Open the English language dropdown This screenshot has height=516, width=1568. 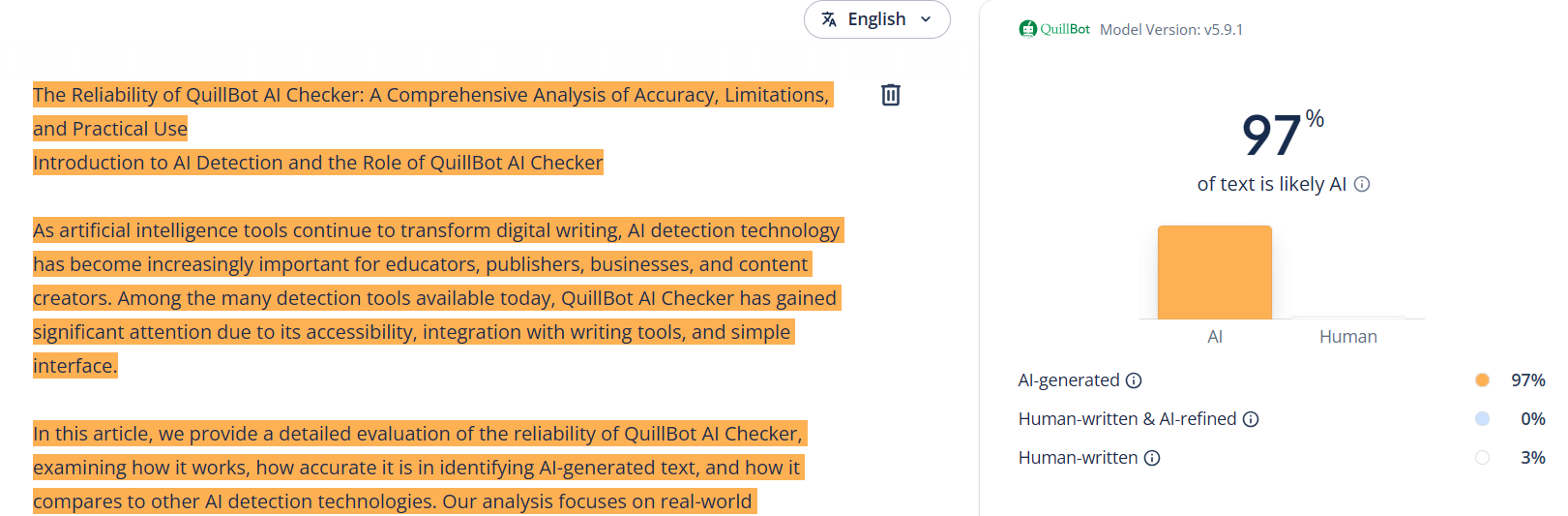(x=876, y=19)
